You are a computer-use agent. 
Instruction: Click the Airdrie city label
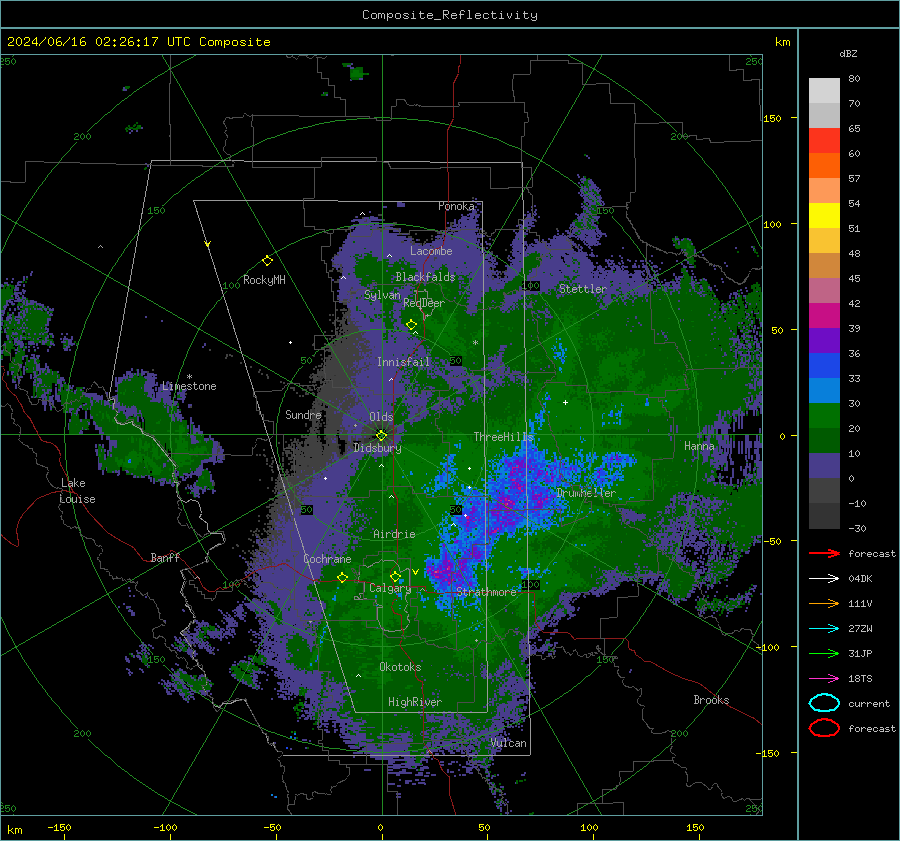point(394,534)
